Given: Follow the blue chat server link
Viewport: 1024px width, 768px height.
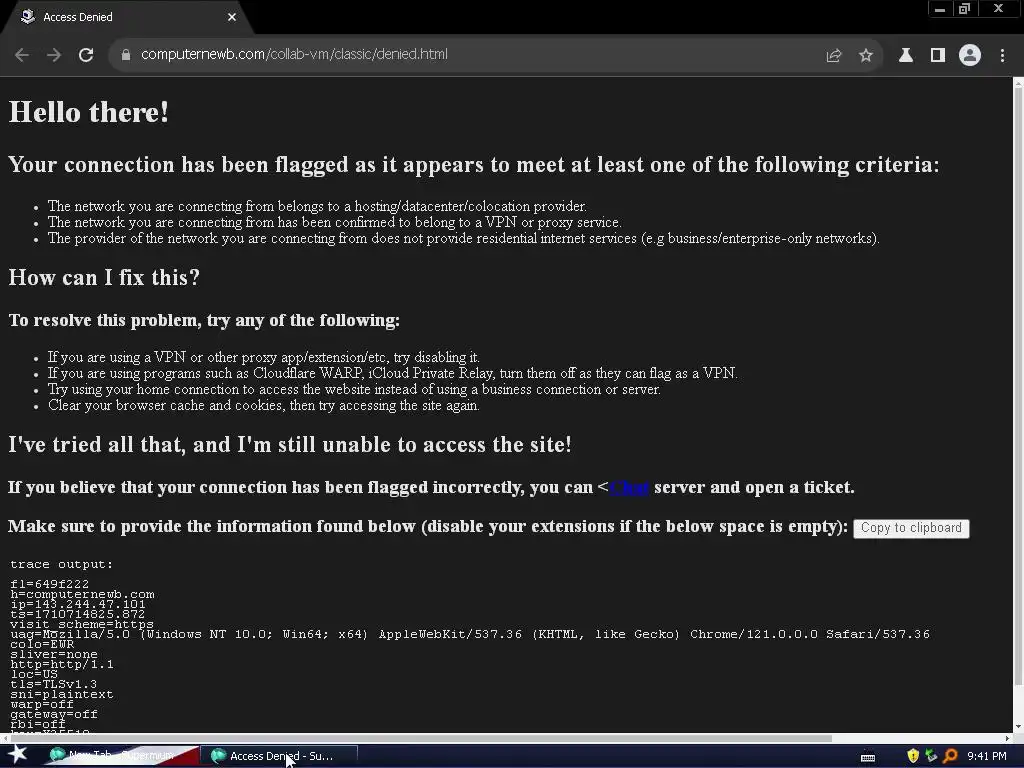Looking at the screenshot, I should point(629,488).
